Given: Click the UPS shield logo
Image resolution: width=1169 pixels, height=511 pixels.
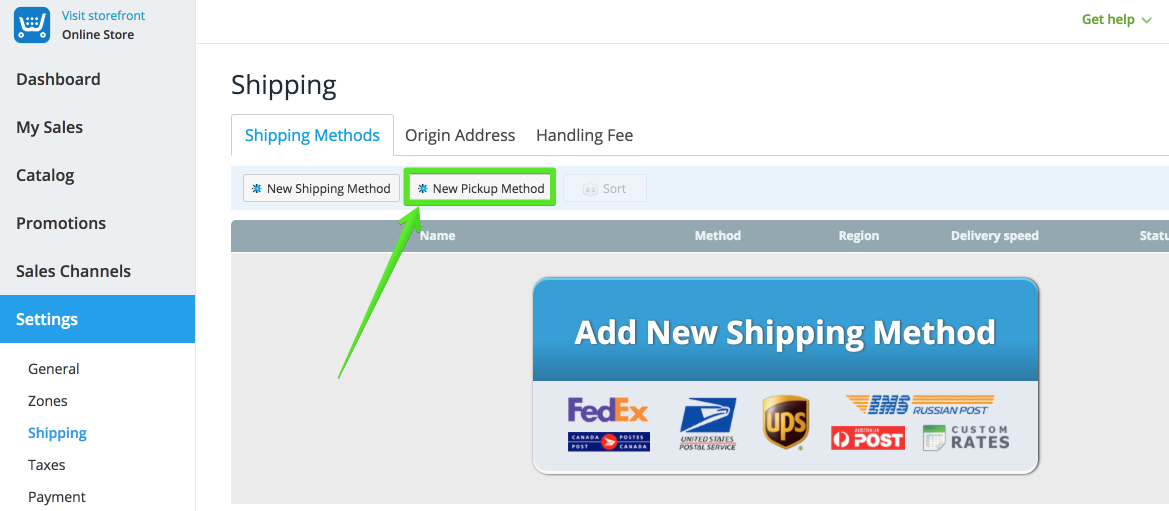Looking at the screenshot, I should click(x=785, y=423).
